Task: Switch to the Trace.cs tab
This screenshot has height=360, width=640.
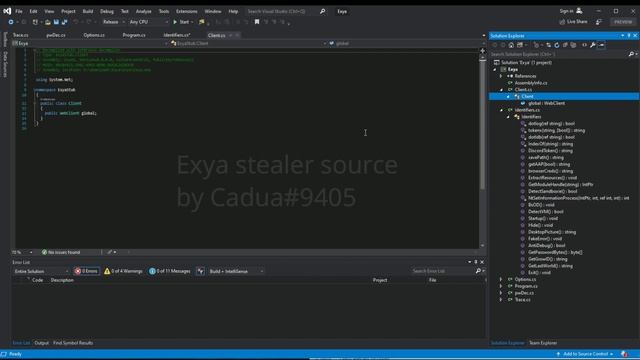Action: click(20, 35)
